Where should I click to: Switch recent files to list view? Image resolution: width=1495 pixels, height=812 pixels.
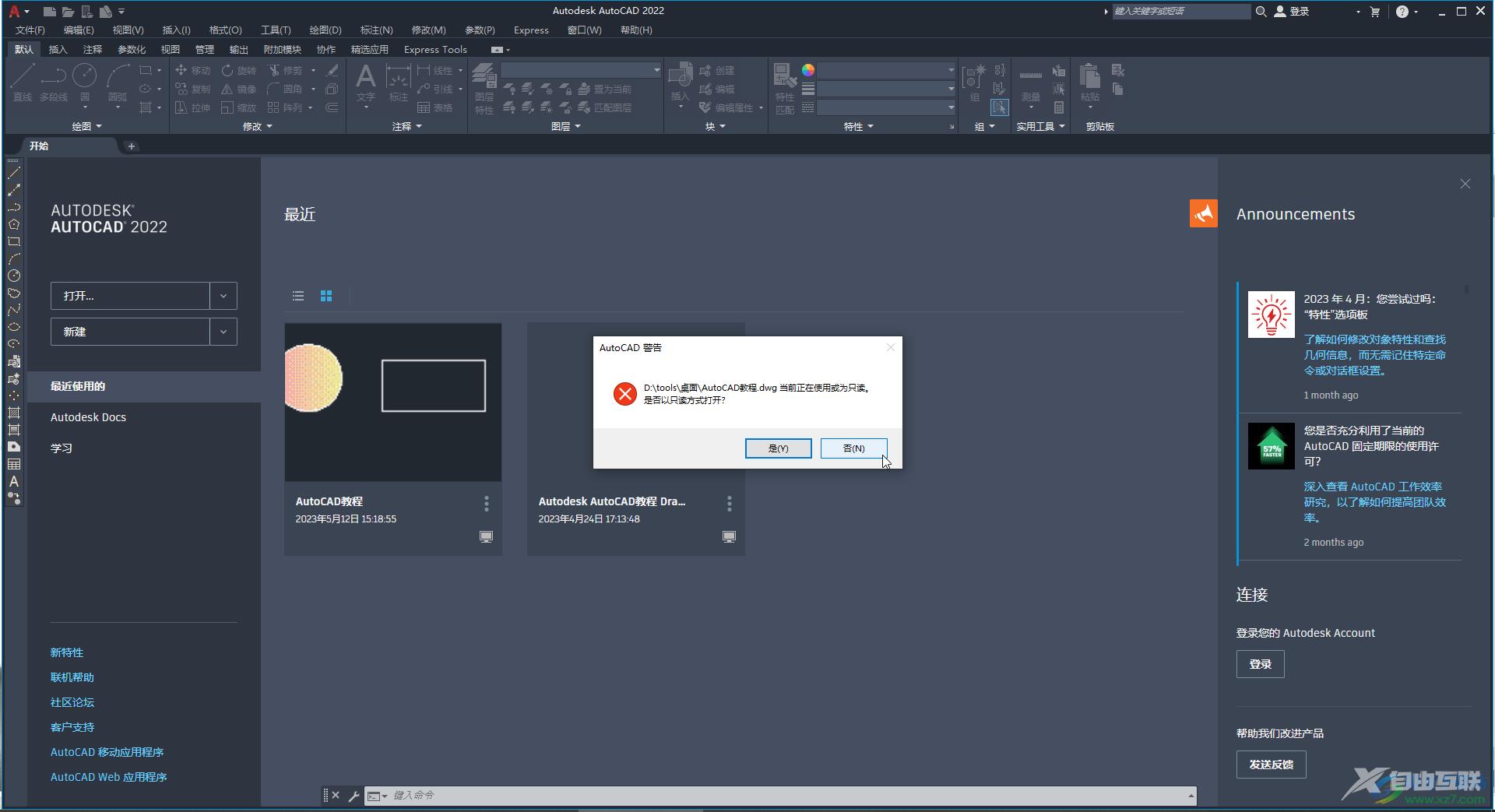tap(298, 296)
